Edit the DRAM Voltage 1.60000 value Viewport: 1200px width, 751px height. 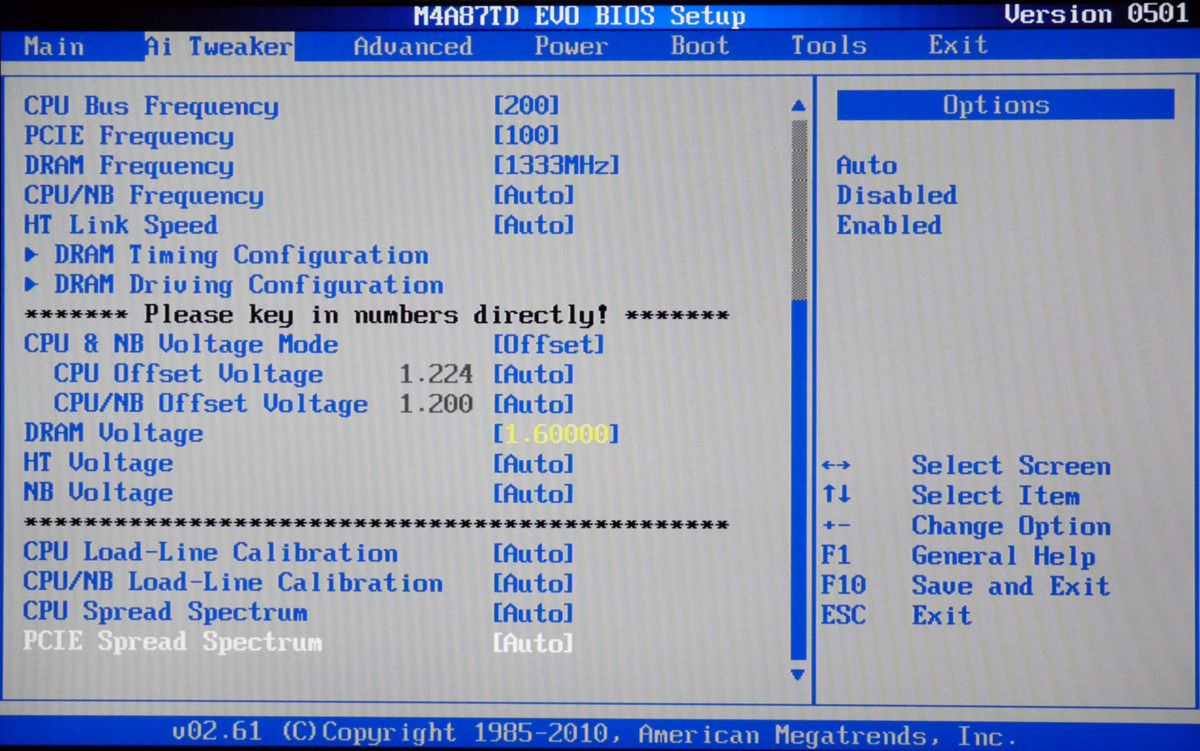(x=557, y=434)
